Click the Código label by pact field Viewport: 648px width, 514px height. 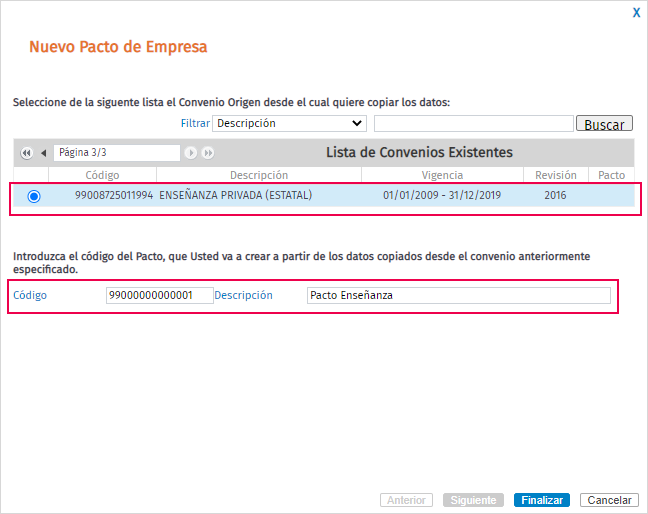[30, 295]
